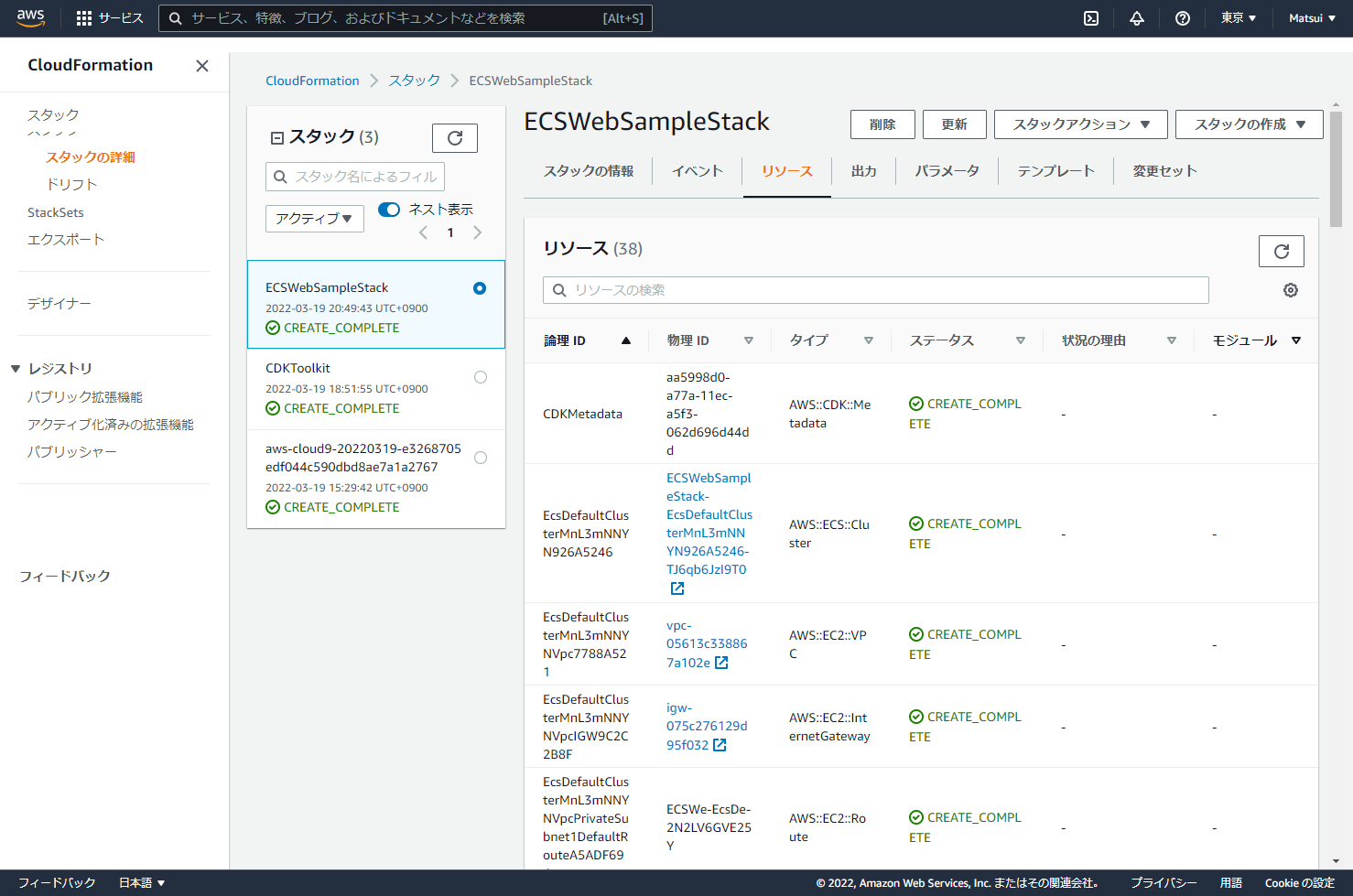Open the AWS home logo
1353x896 pixels.
[x=30, y=18]
